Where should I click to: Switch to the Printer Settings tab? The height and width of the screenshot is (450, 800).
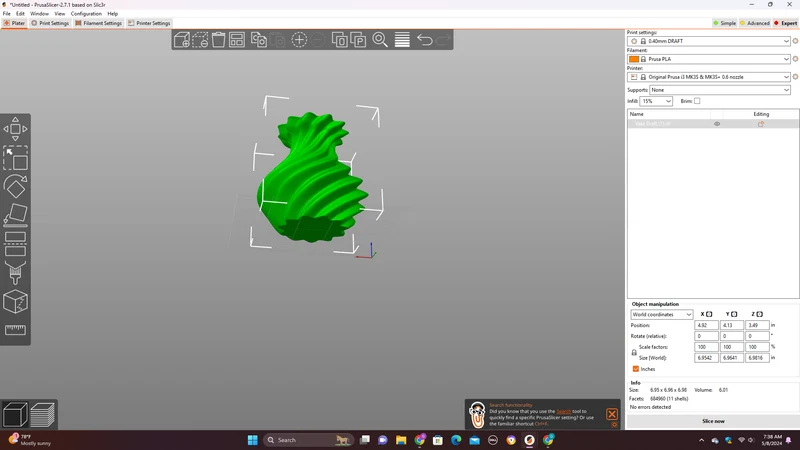(x=149, y=23)
